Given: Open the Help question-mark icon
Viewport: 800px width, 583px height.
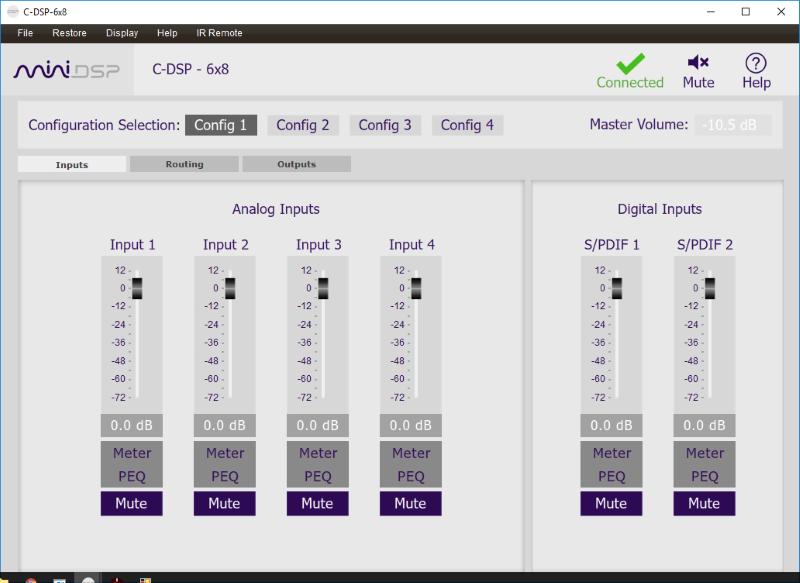Looking at the screenshot, I should [x=756, y=63].
